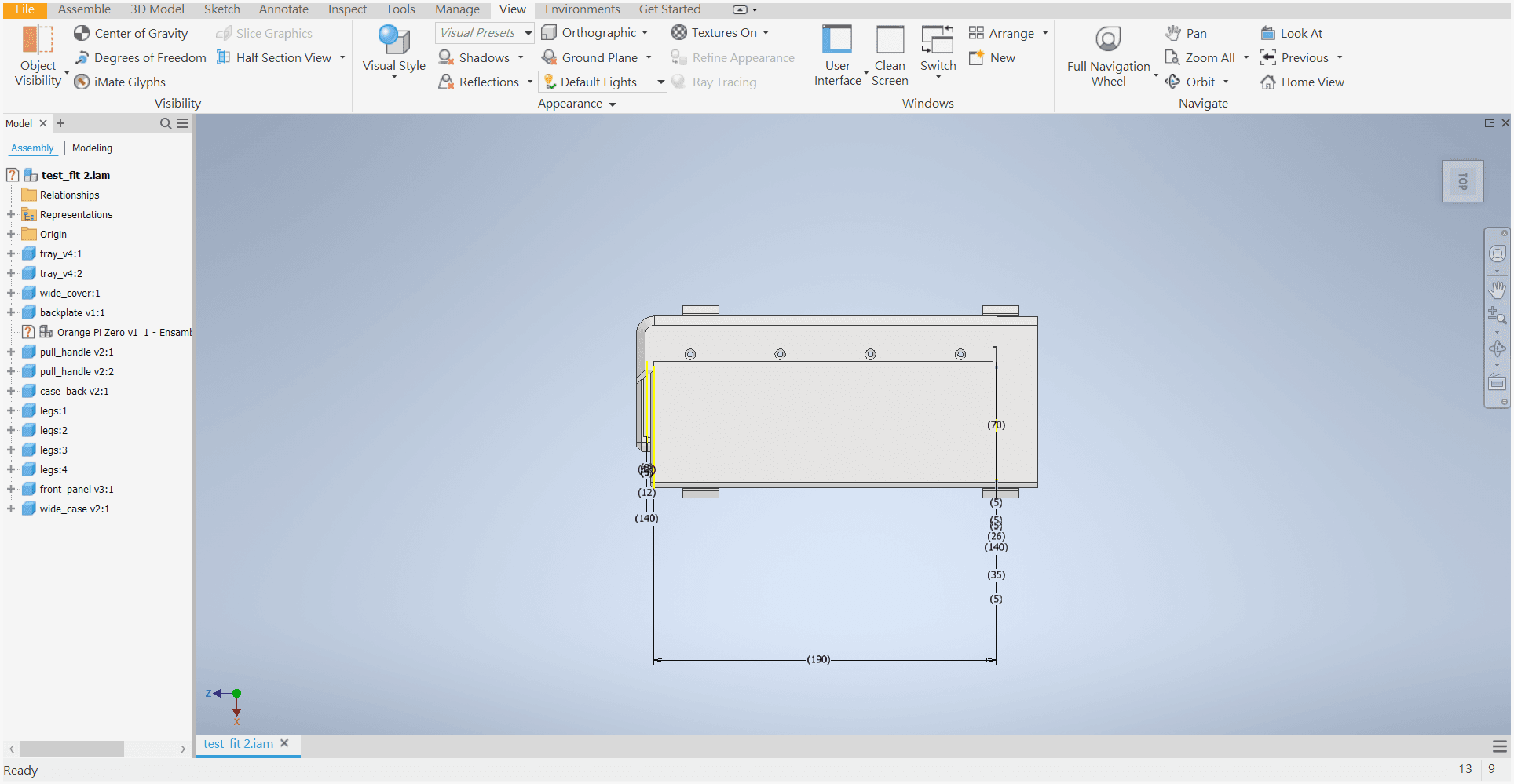Toggle iMate Glyphs display

click(x=120, y=82)
